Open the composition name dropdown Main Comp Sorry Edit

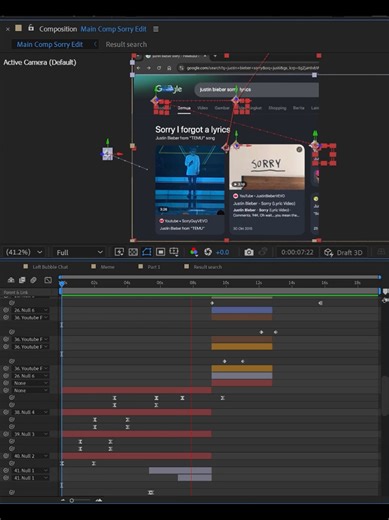click(x=113, y=29)
